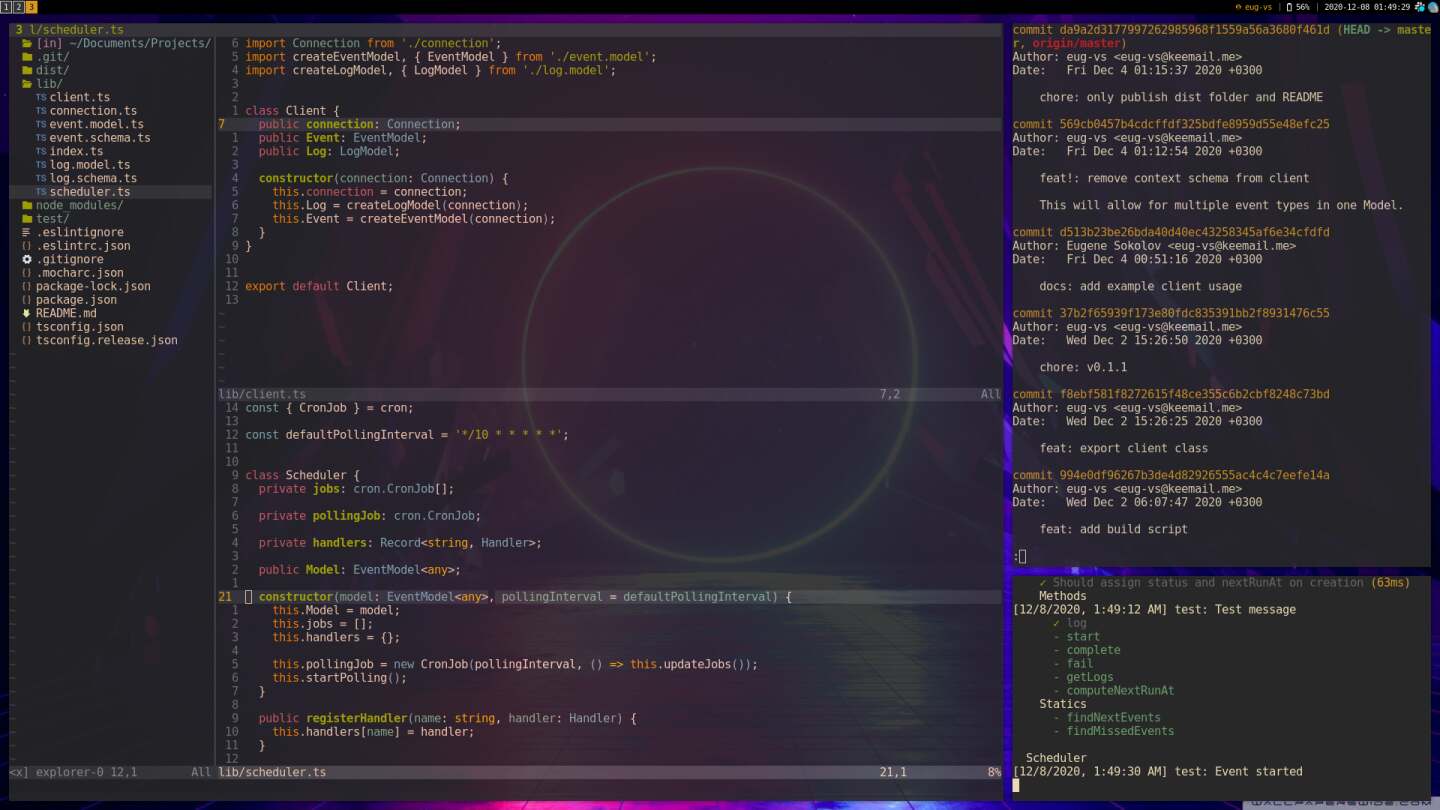Click the folder icon of node_modules/
The image size is (1440, 810).
[25, 205]
